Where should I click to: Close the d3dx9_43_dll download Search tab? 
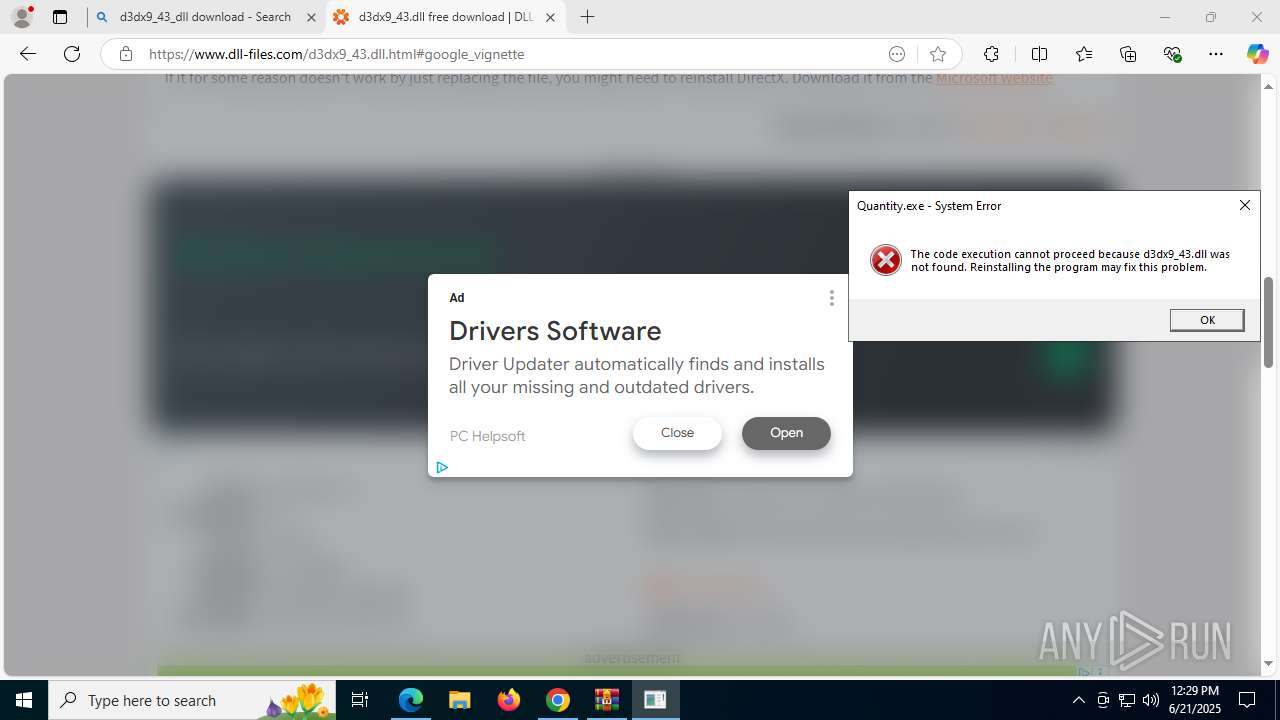[x=311, y=17]
